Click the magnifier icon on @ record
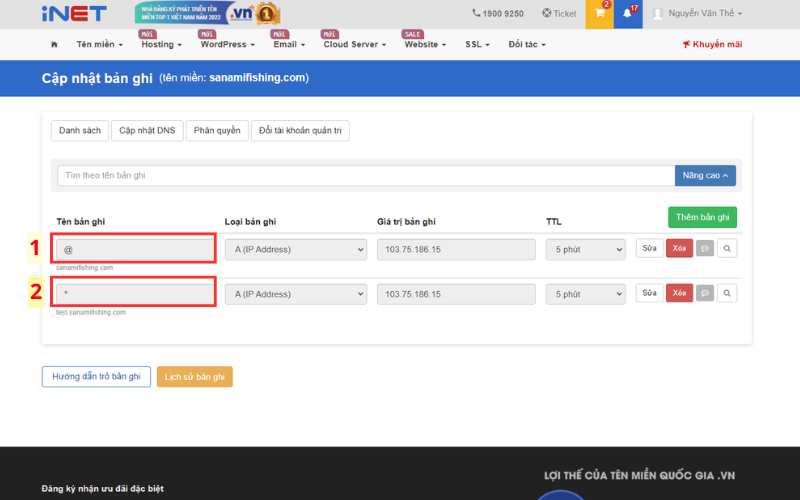 point(727,248)
